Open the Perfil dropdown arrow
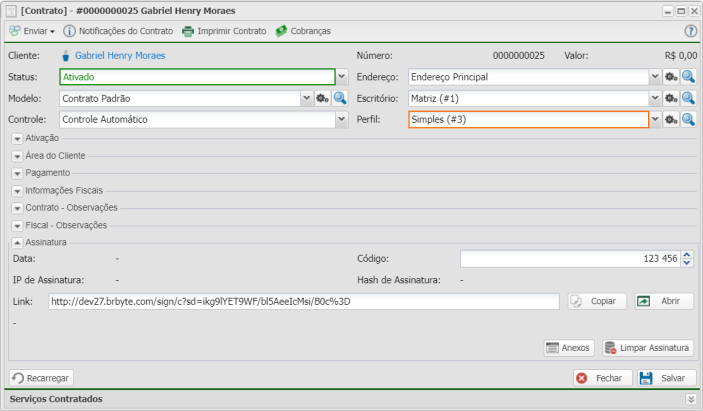Screen dimensions: 703x411 pyautogui.click(x=655, y=119)
